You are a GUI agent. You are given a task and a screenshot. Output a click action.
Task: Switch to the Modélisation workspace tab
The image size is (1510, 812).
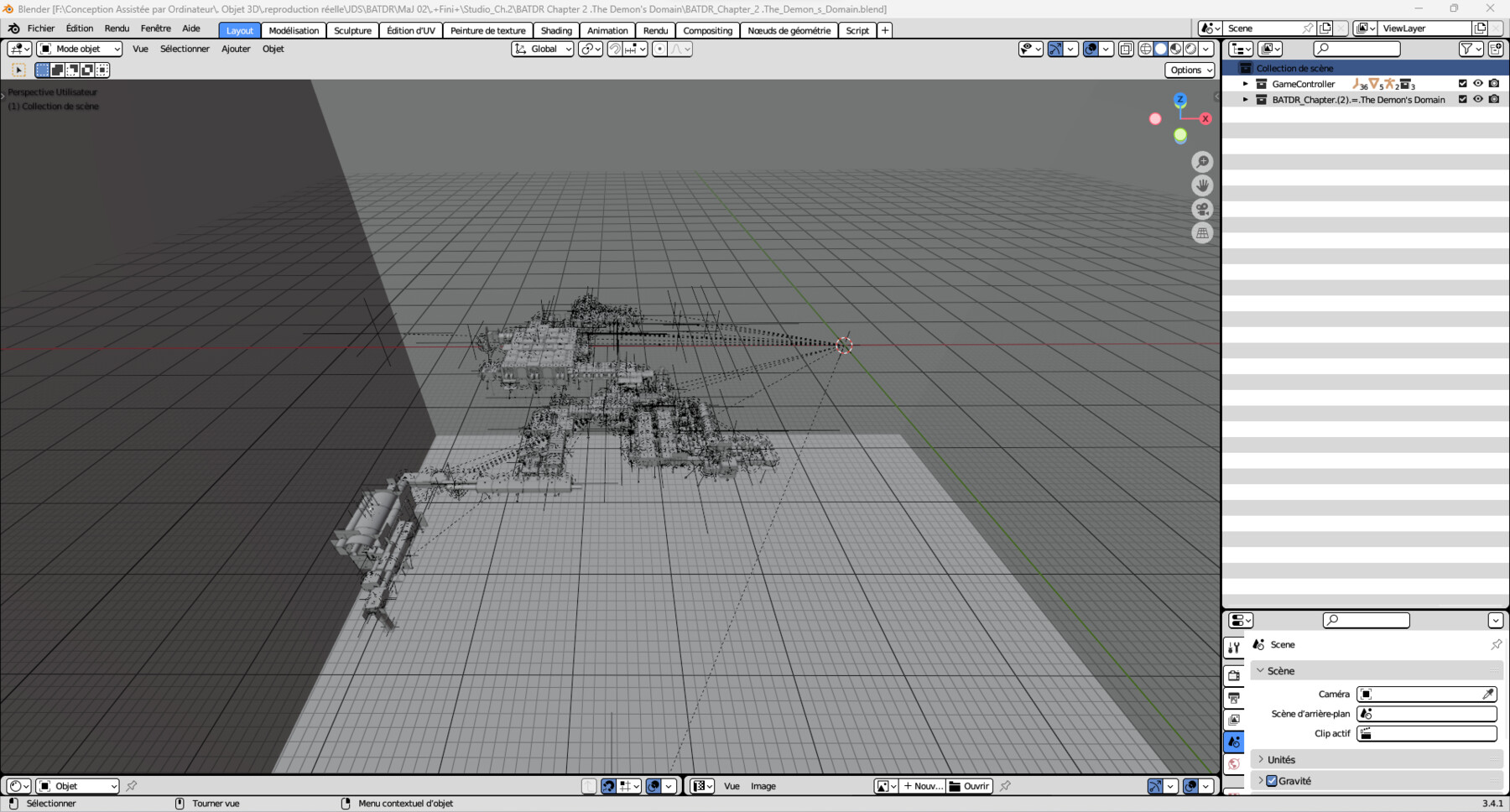(x=294, y=30)
